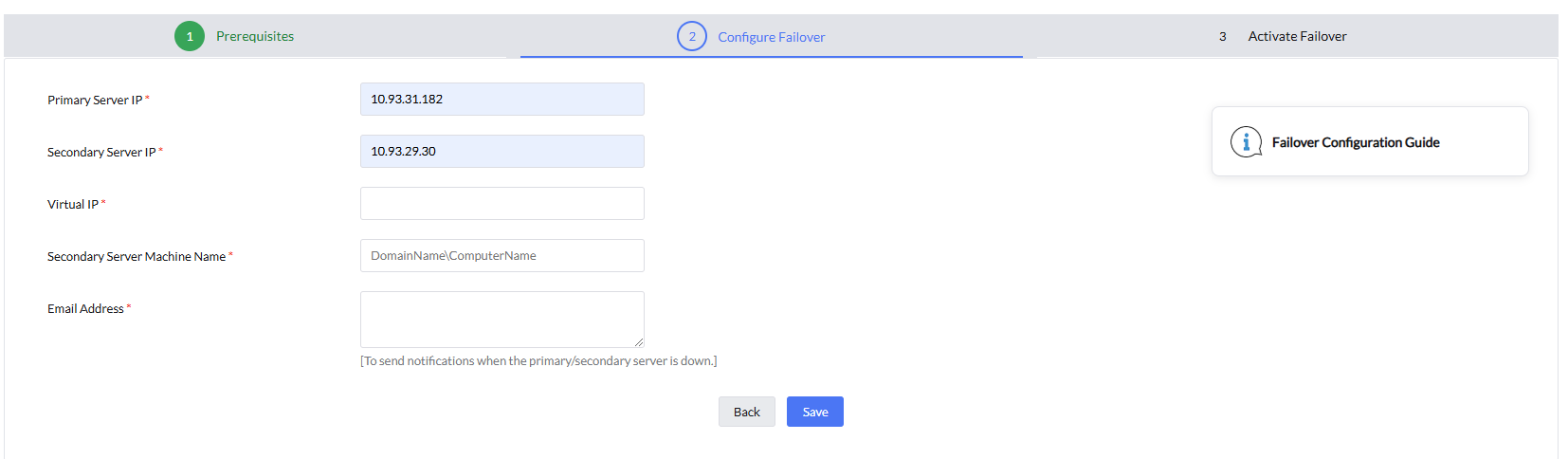Viewport: 1568px width, 459px height.
Task: Click the step 3 number indicator
Action: coord(1223,37)
